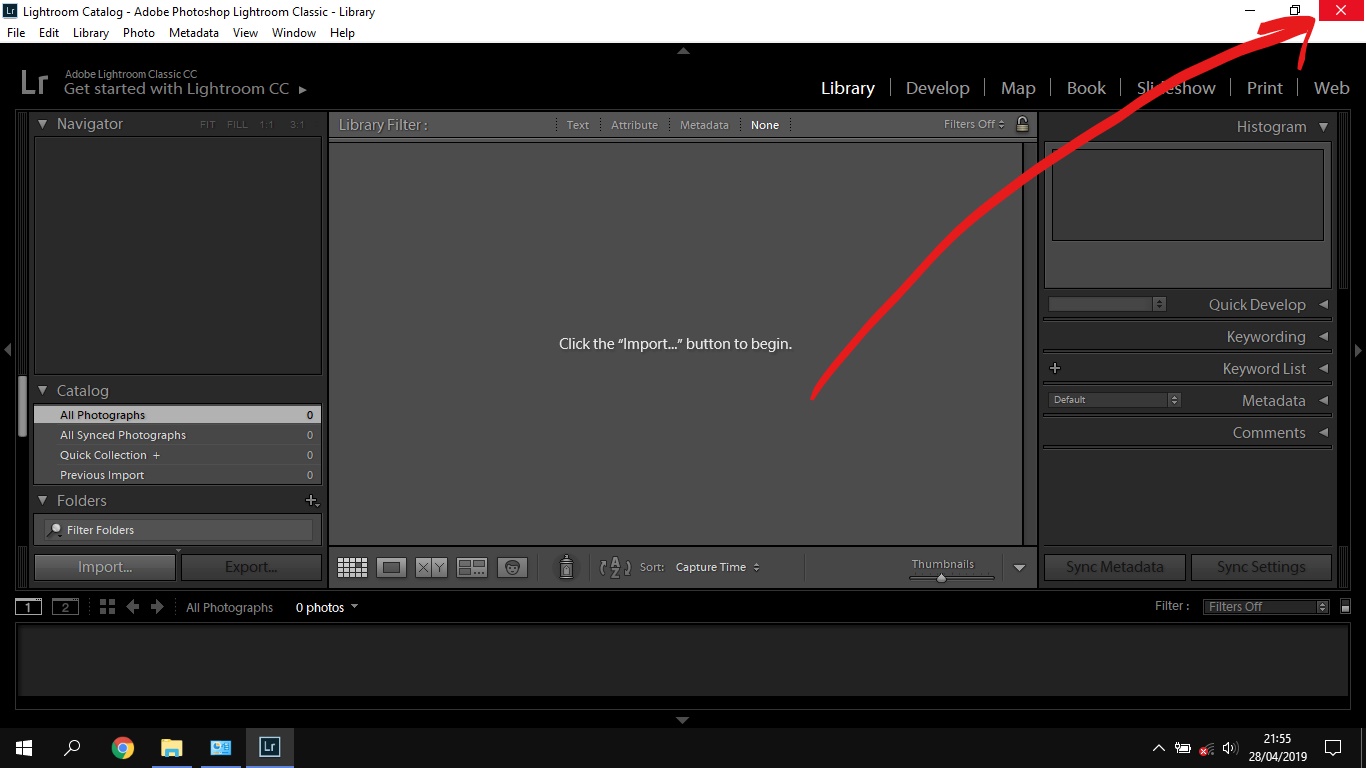Open the volume control in the system tray
The height and width of the screenshot is (768, 1366).
pyautogui.click(x=1229, y=748)
